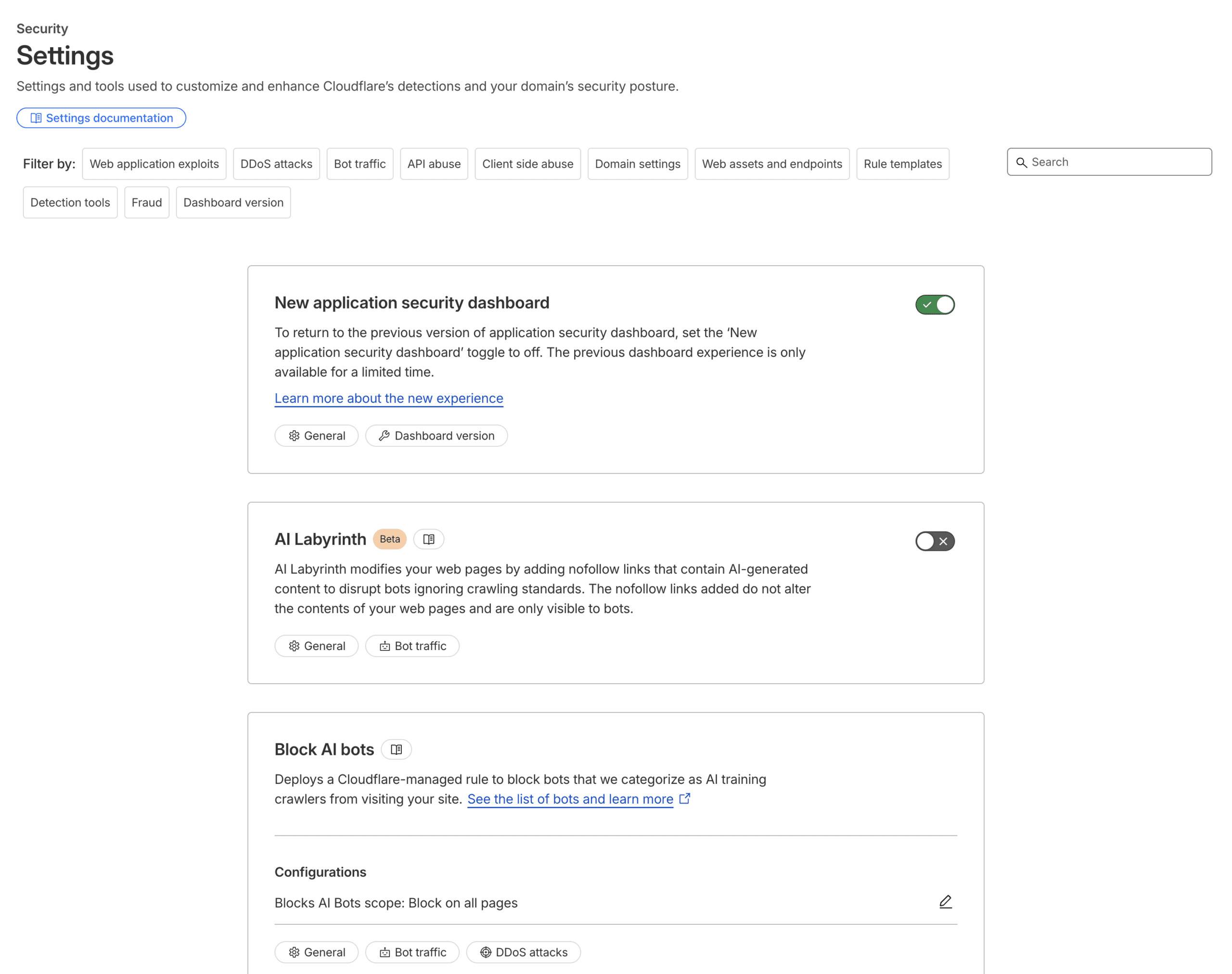Open AI Labyrinth documentation via book icon

[428, 539]
